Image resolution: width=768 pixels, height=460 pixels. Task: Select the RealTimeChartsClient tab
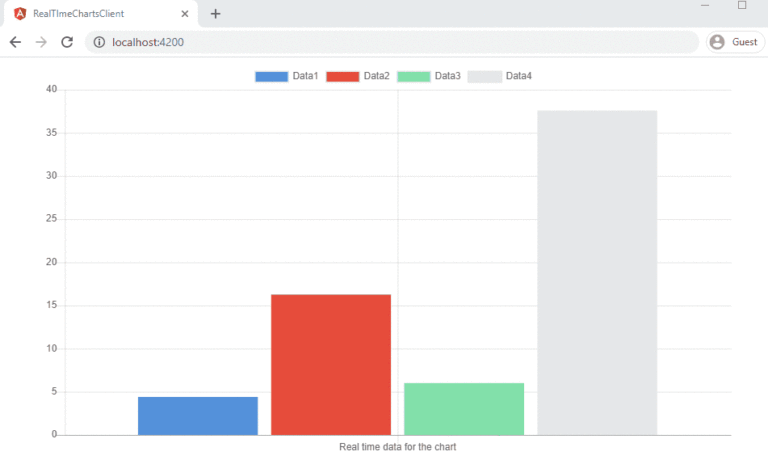(100, 14)
